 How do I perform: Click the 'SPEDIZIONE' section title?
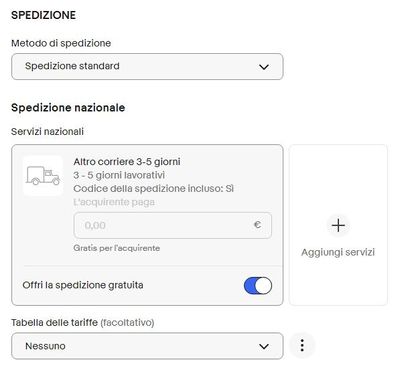tap(44, 15)
